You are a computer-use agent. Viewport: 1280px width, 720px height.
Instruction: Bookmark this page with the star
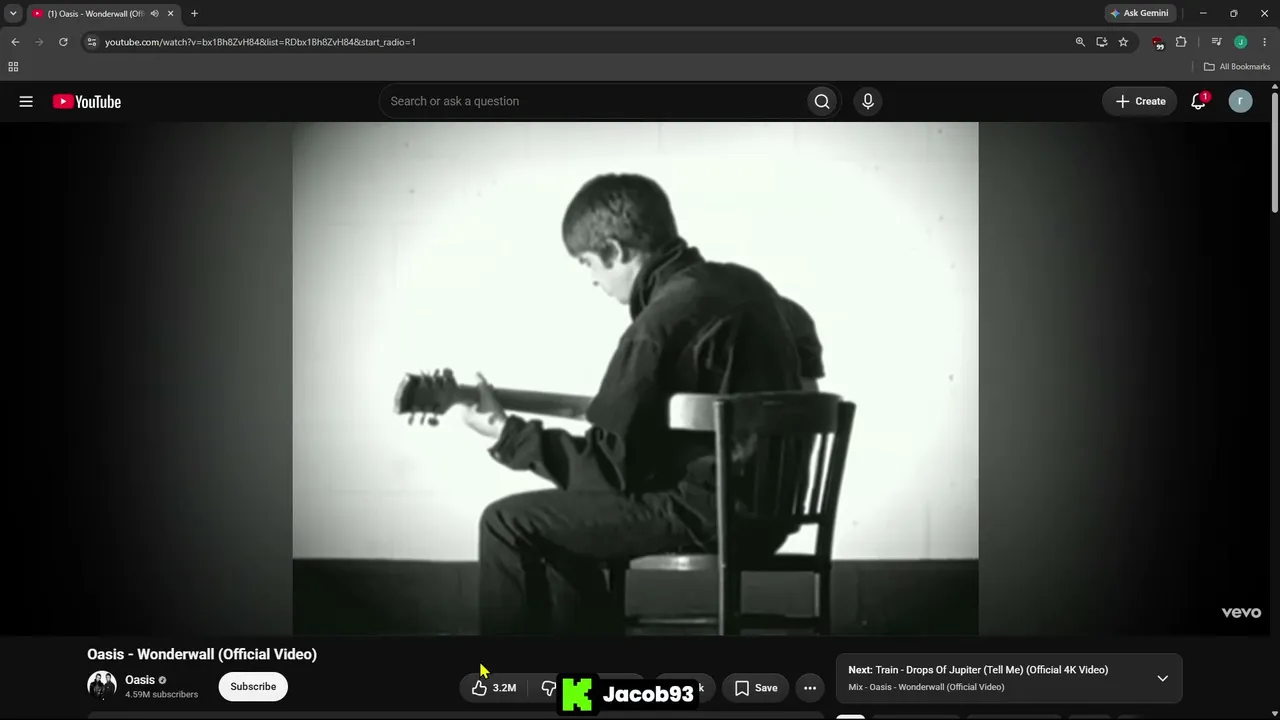coord(1123,42)
